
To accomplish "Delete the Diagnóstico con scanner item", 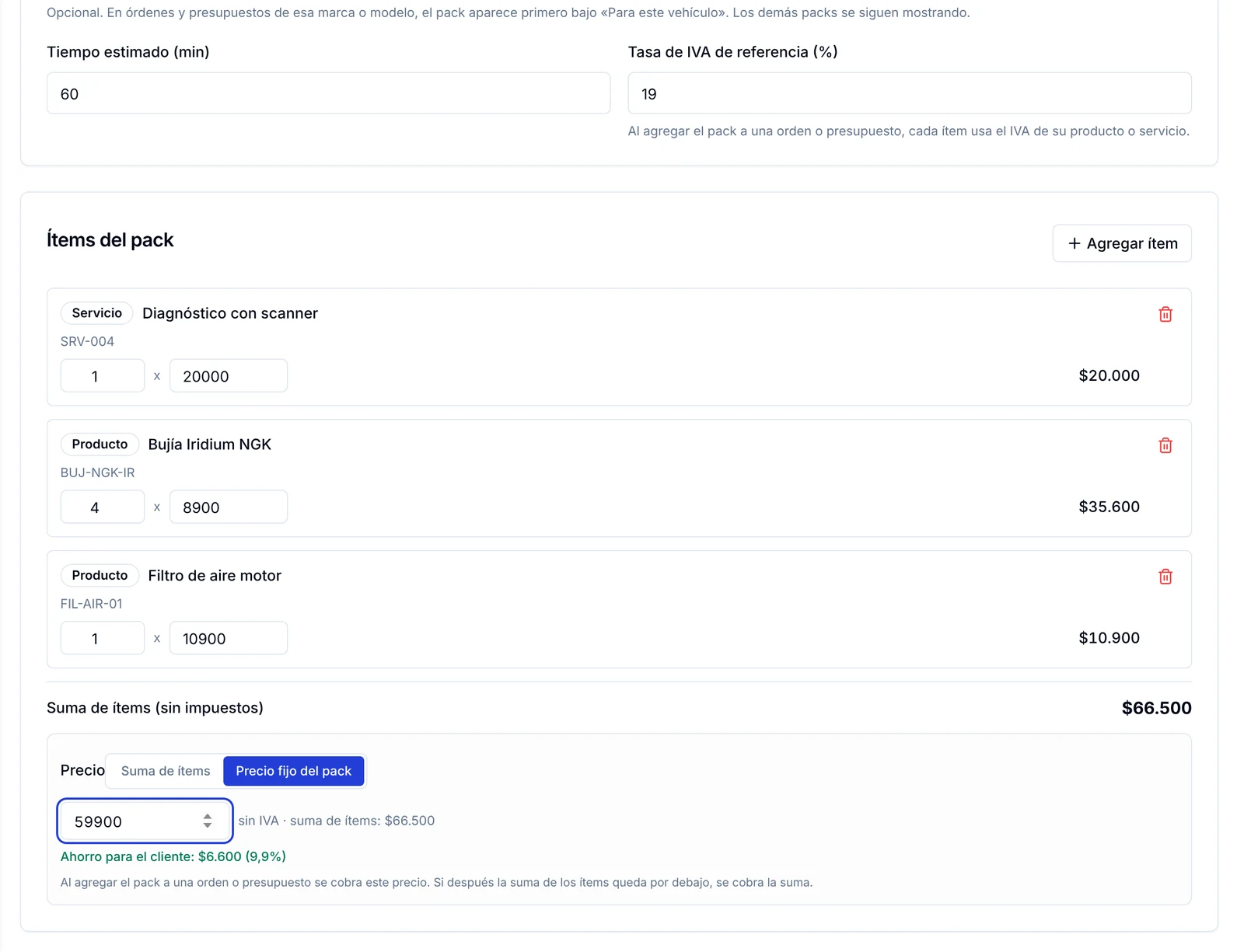I will point(1165,314).
